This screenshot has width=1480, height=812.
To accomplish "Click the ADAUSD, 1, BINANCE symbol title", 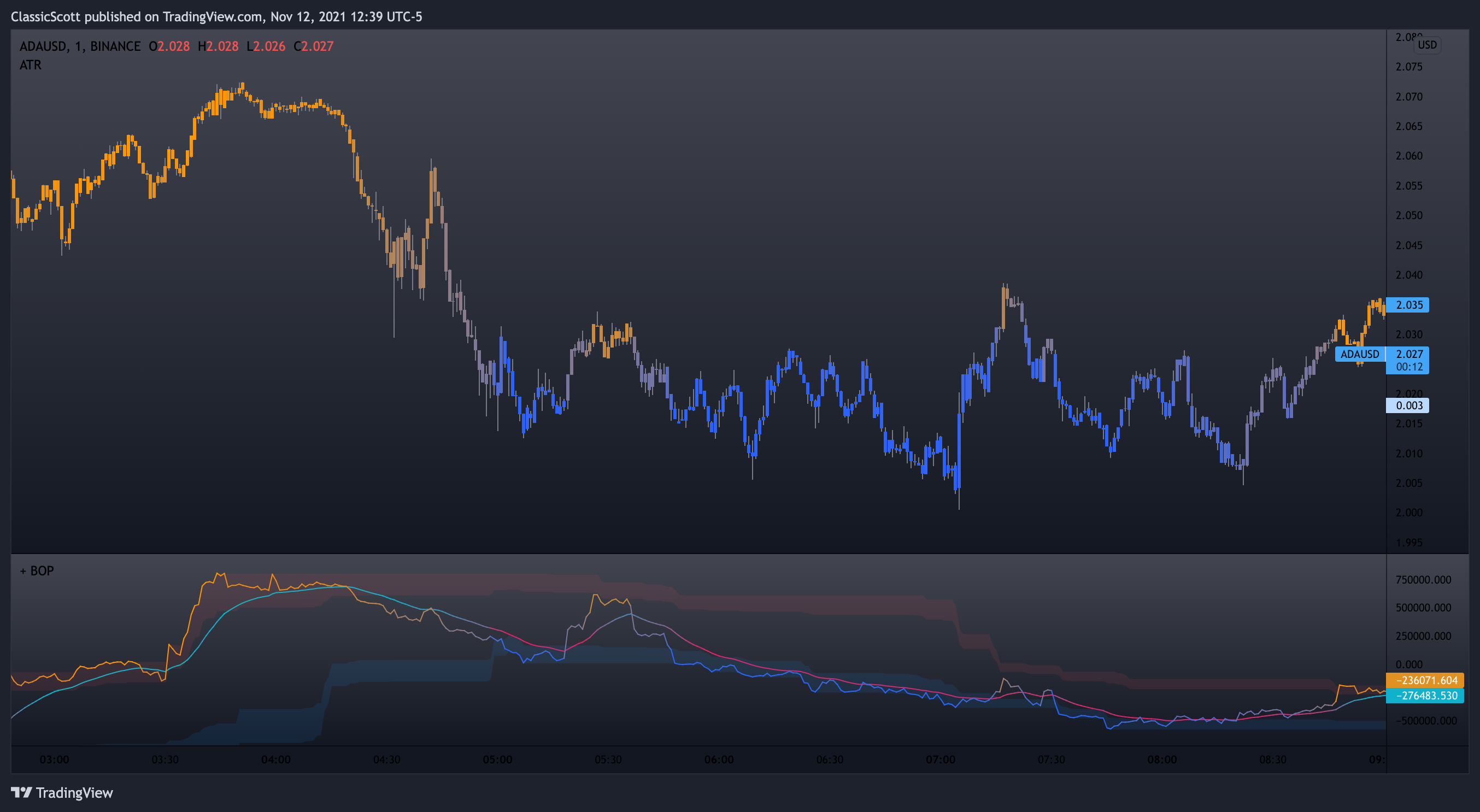I will click(80, 46).
